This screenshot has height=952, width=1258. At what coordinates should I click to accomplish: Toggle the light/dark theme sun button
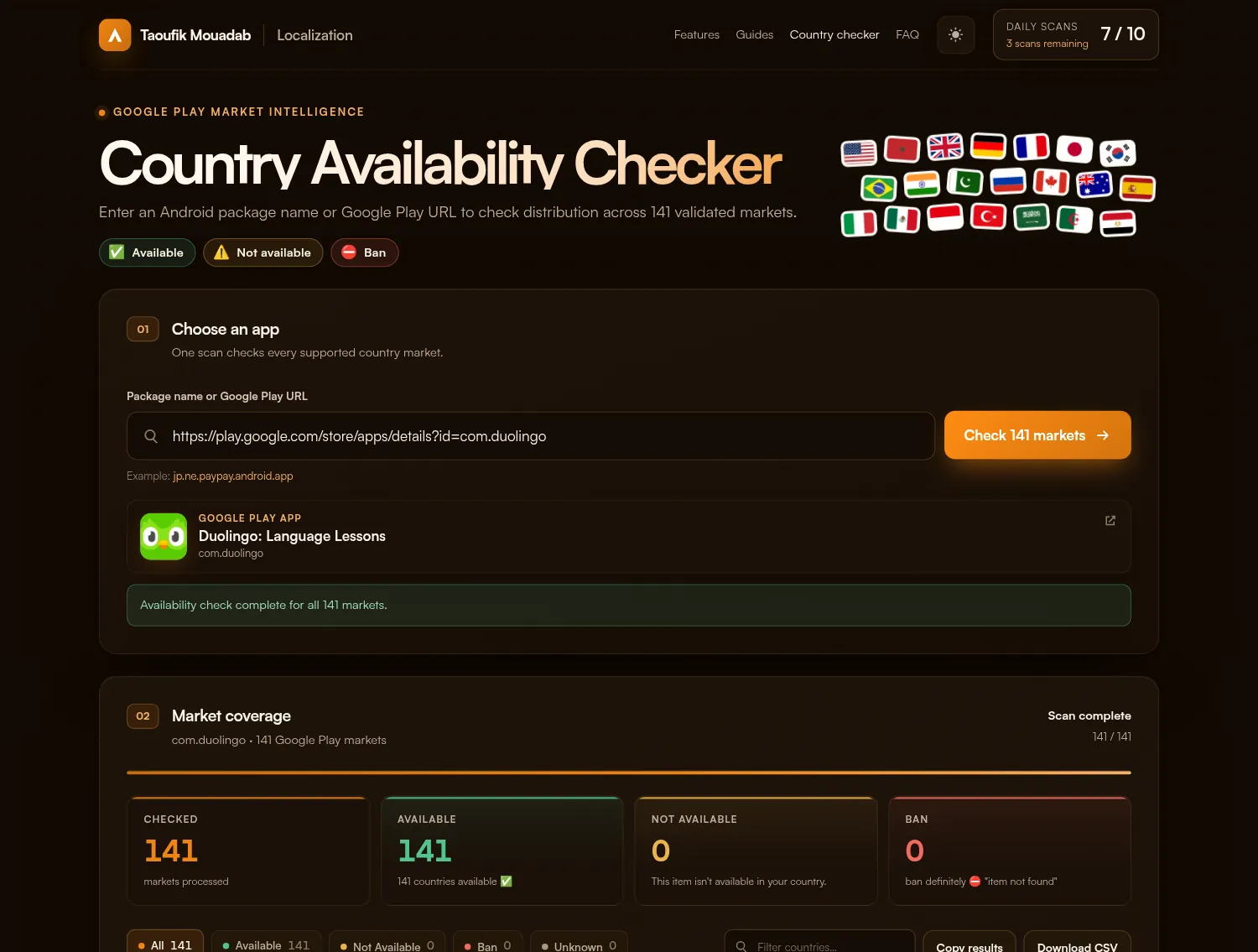tap(955, 35)
